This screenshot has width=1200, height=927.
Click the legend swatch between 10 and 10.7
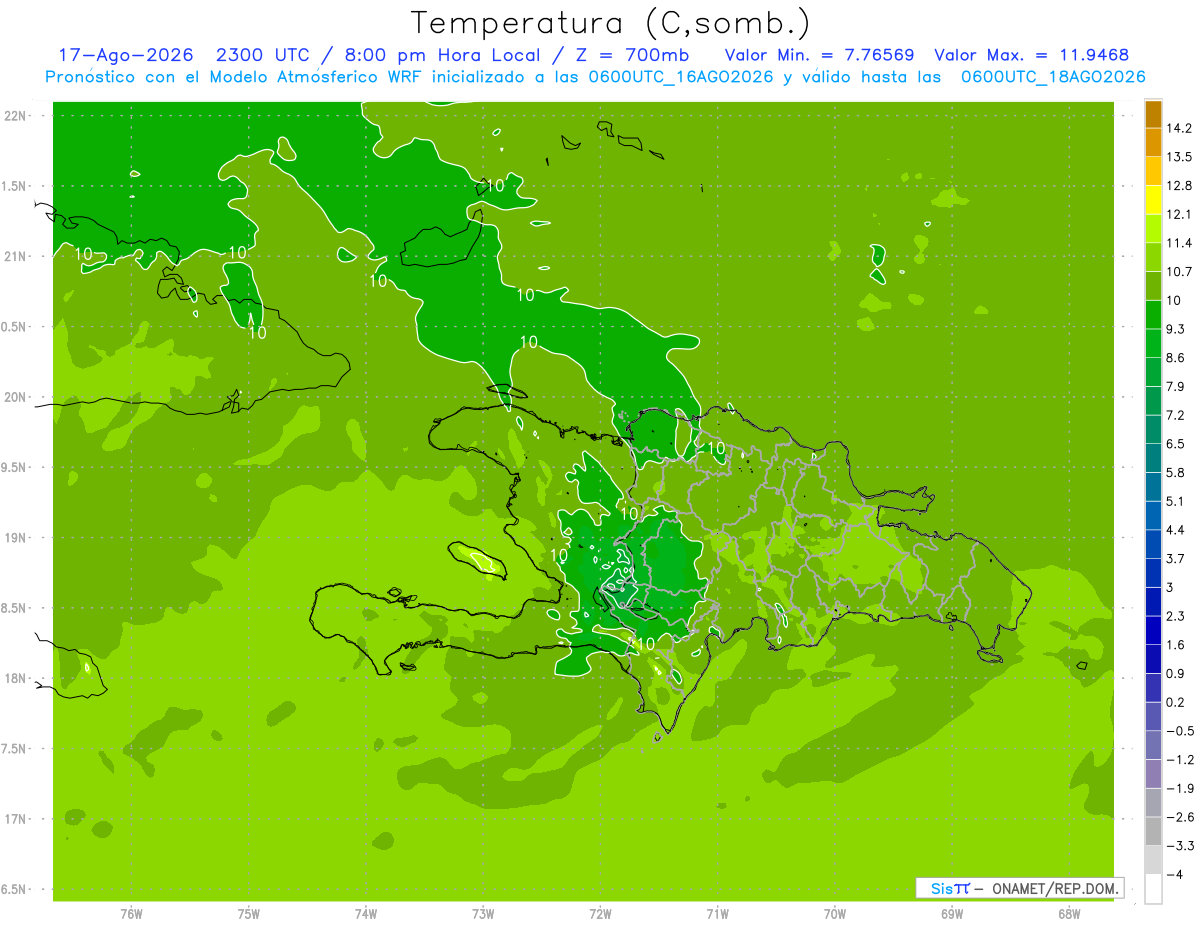[1153, 286]
